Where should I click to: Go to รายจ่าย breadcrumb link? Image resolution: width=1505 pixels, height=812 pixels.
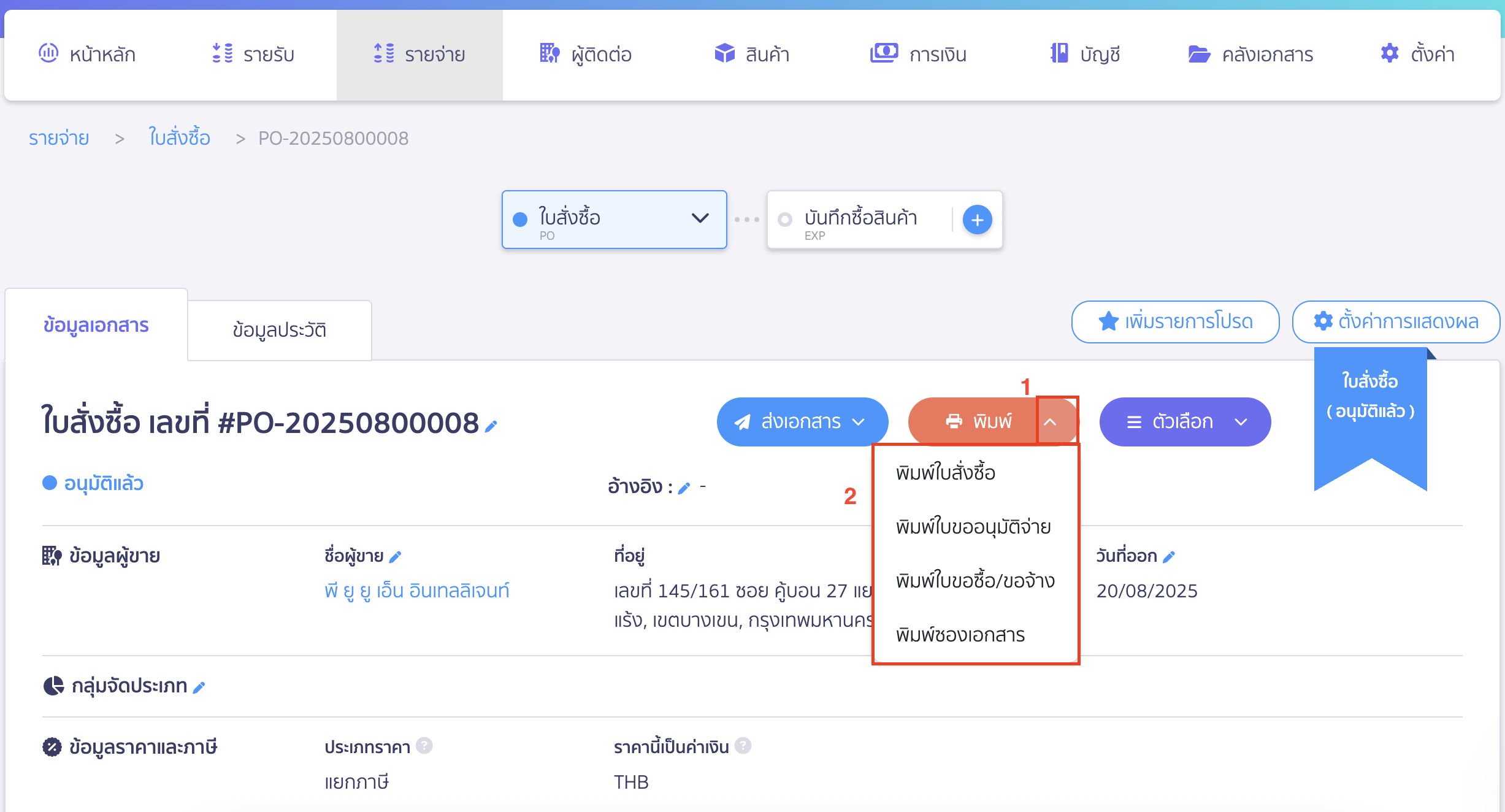pyautogui.click(x=59, y=138)
